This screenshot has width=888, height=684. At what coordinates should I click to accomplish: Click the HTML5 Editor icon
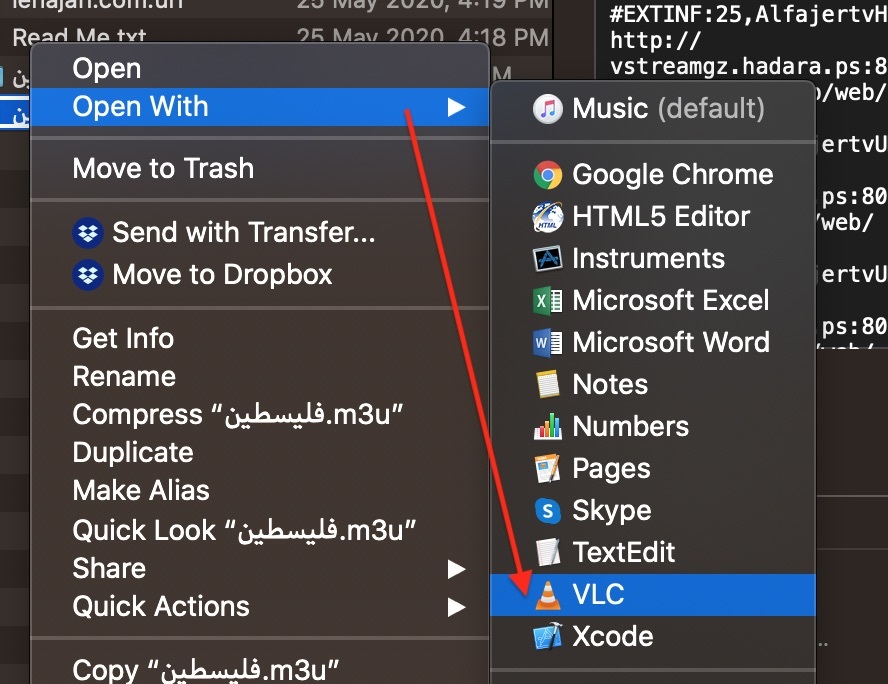click(x=547, y=217)
